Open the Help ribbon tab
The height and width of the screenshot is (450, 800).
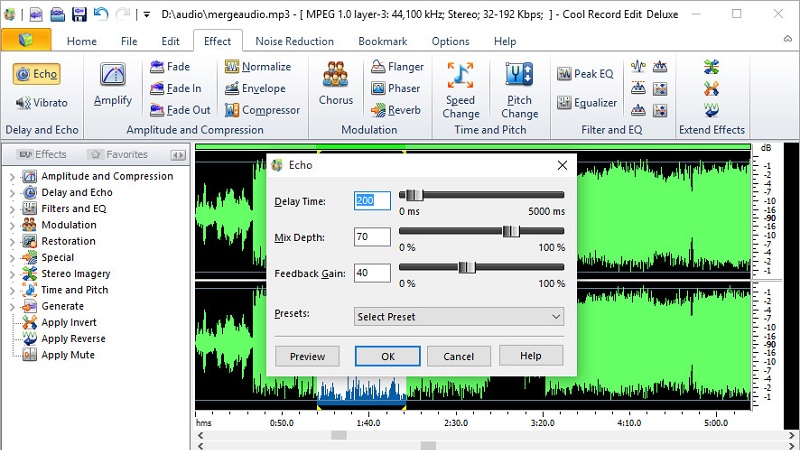[505, 41]
